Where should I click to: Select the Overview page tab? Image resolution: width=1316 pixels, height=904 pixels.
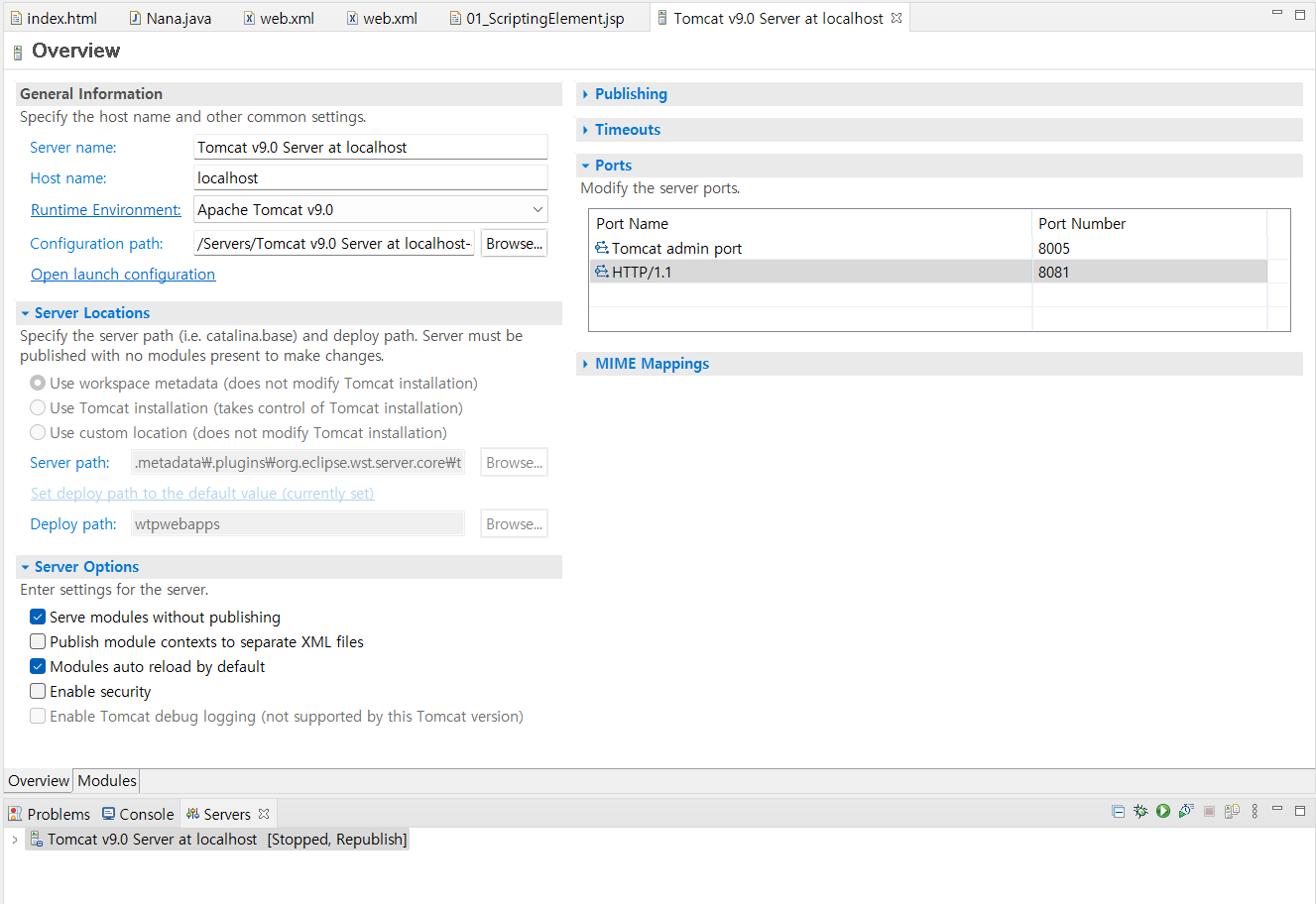point(39,780)
